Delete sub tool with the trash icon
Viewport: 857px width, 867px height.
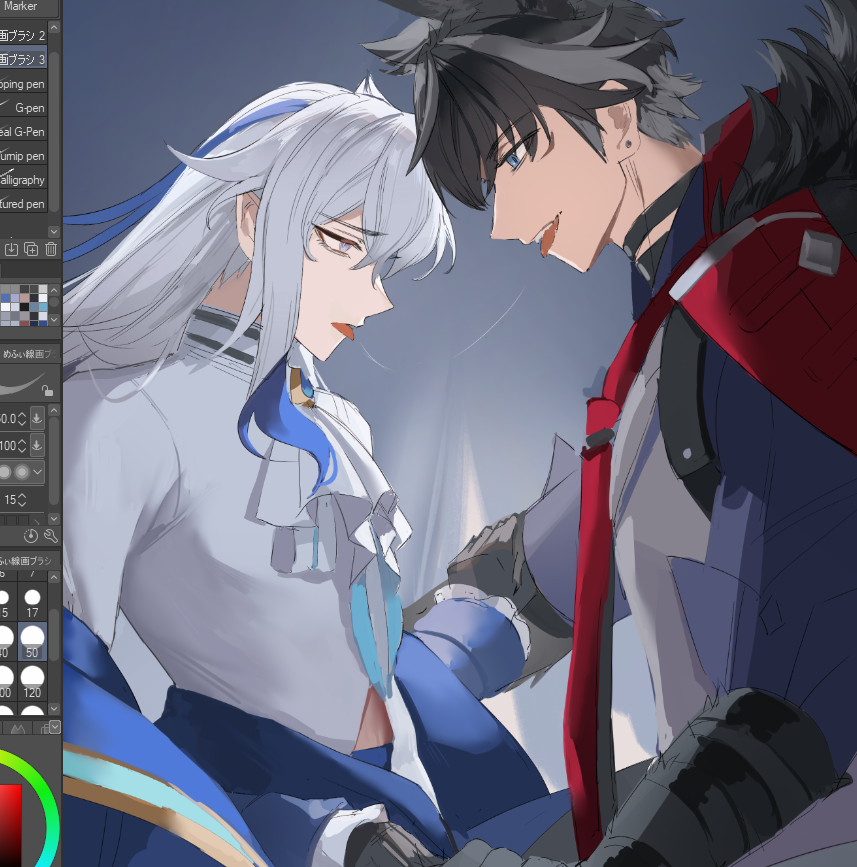pos(51,249)
